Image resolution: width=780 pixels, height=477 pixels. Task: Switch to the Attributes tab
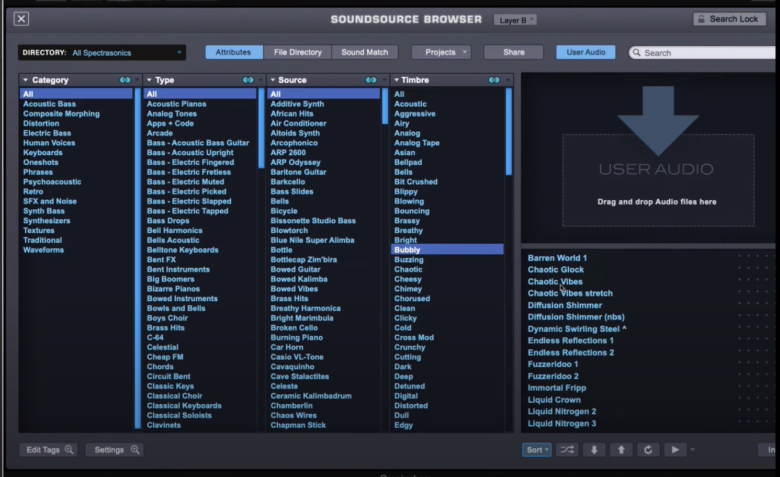click(x=234, y=52)
